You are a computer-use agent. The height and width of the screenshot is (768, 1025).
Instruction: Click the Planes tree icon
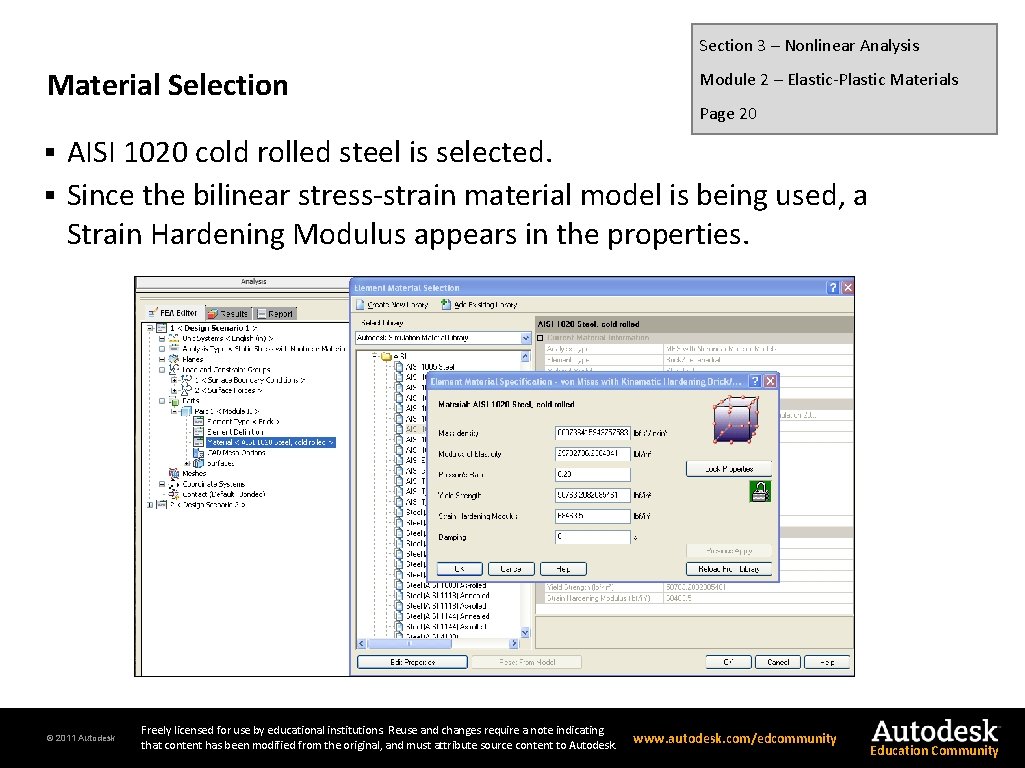(174, 359)
